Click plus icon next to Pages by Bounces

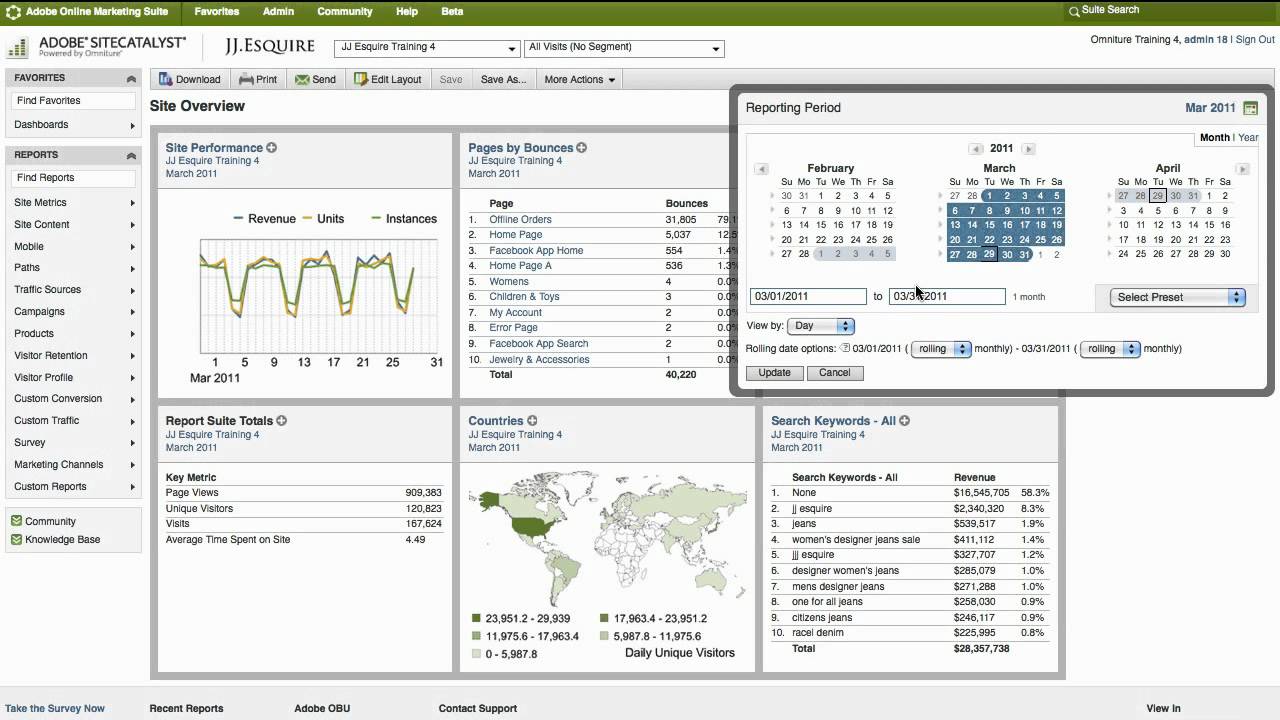pyautogui.click(x=581, y=148)
